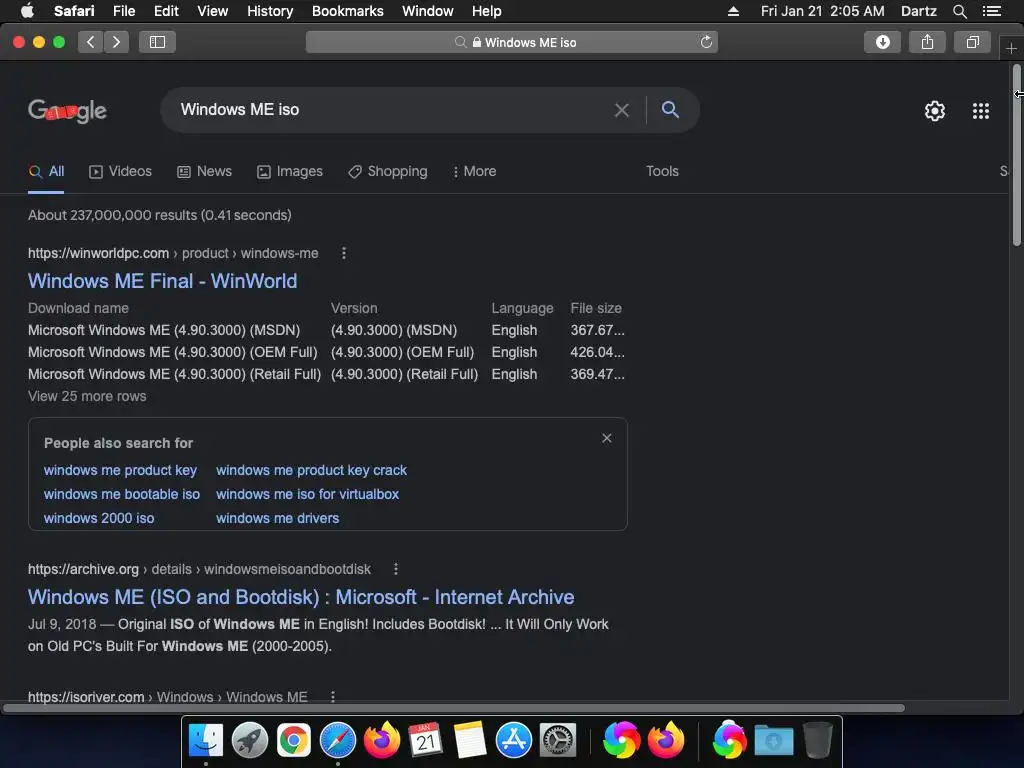Click the date and time in menu bar
This screenshot has height=768, width=1024.
[x=822, y=11]
